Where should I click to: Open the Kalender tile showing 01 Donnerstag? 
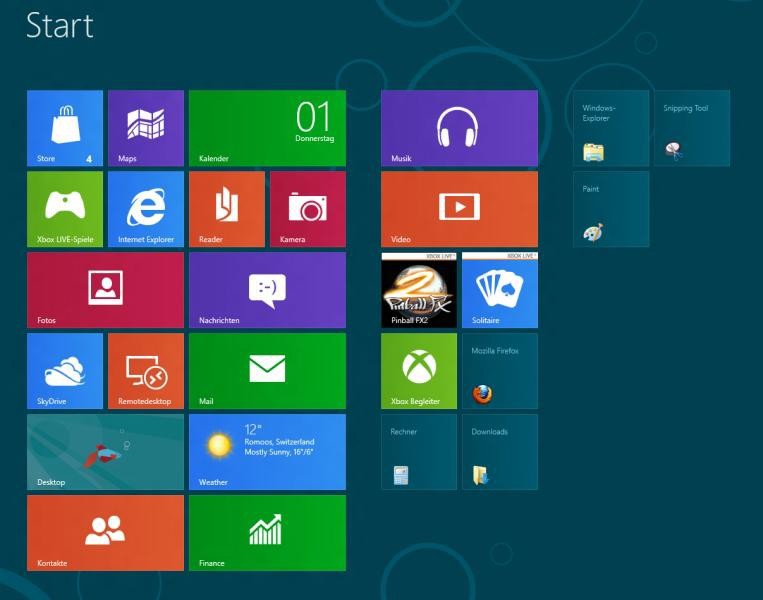(267, 128)
